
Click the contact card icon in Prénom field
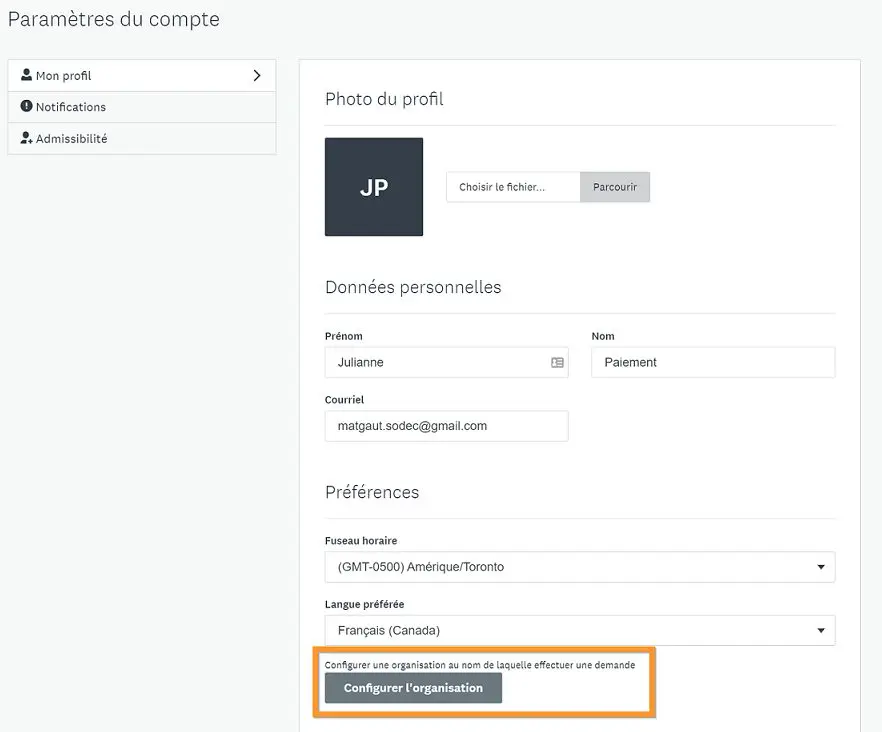click(557, 363)
